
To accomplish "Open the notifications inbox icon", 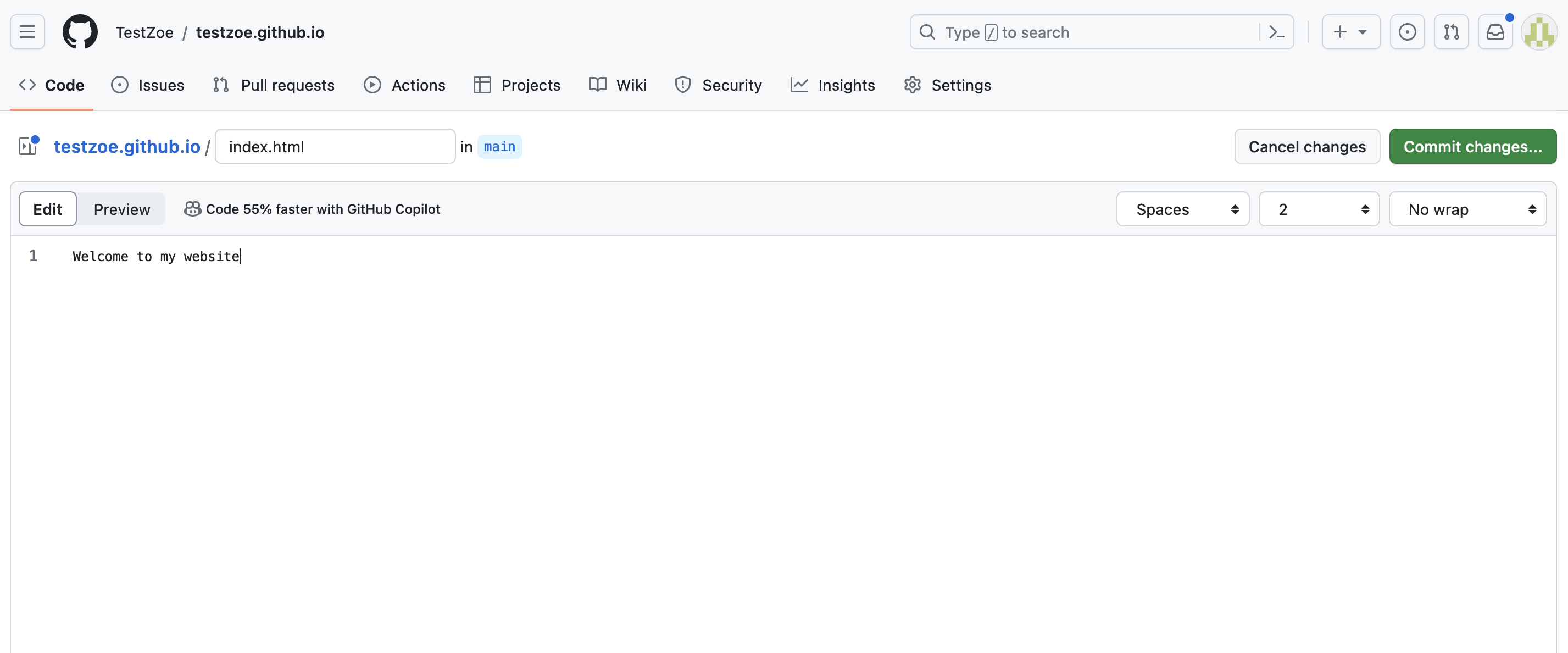I will [1495, 32].
